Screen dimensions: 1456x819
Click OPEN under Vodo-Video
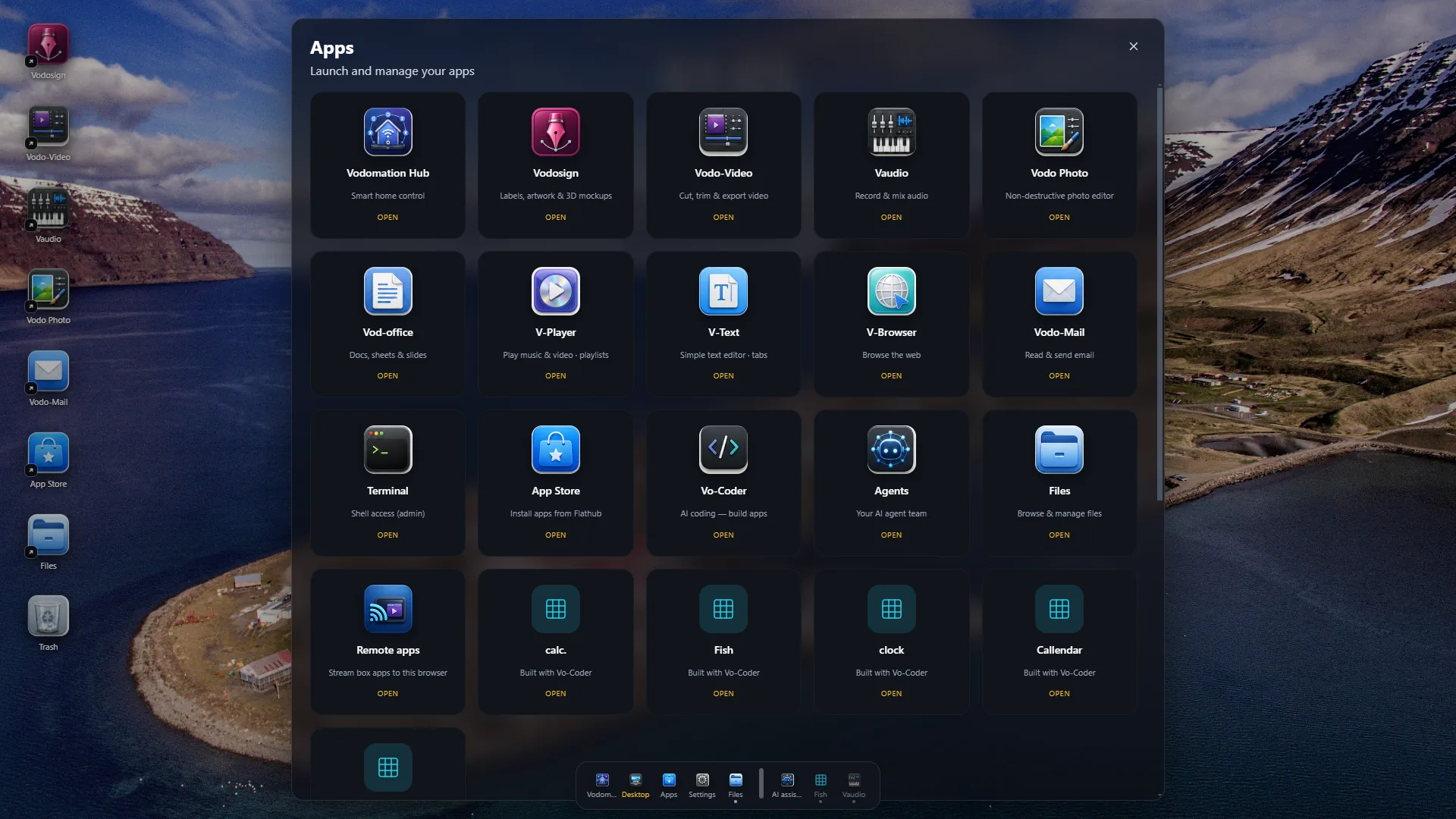(x=723, y=218)
